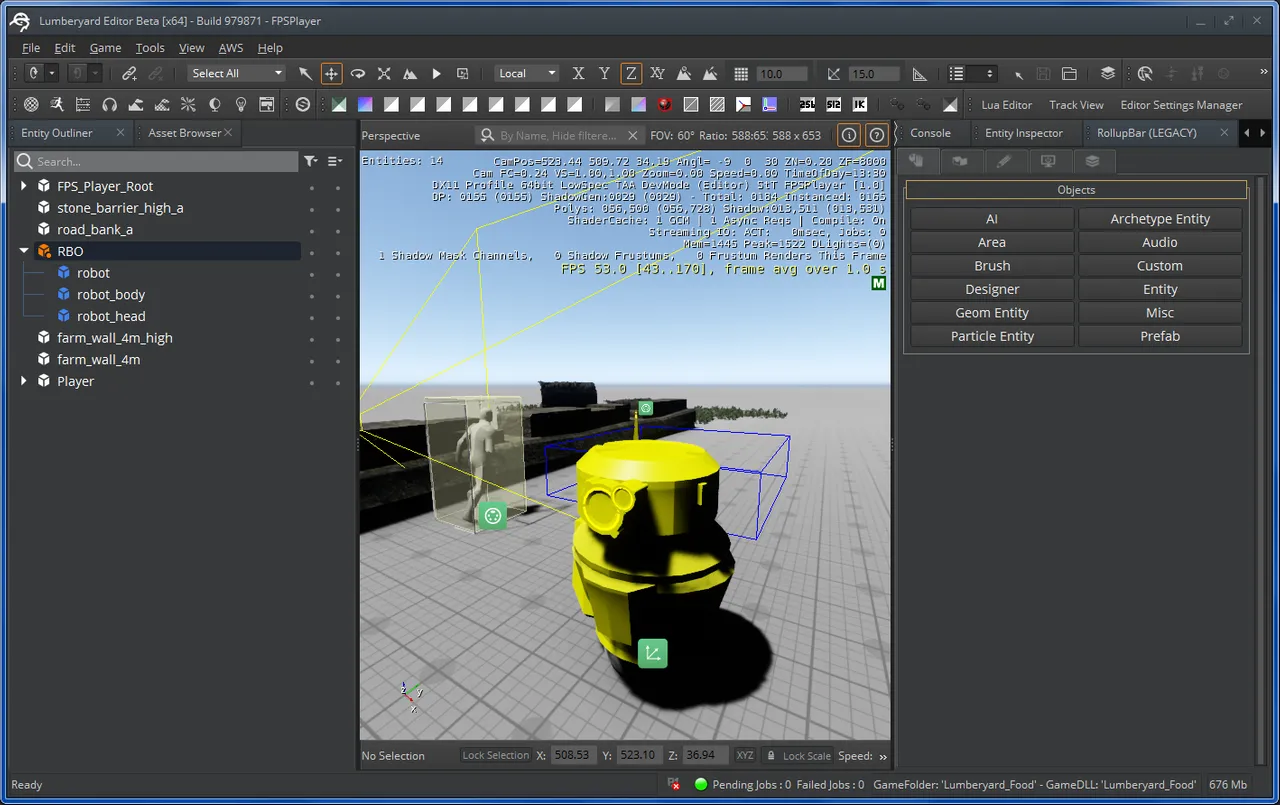Switch to Console tab
This screenshot has height=805, width=1280.
pos(930,133)
